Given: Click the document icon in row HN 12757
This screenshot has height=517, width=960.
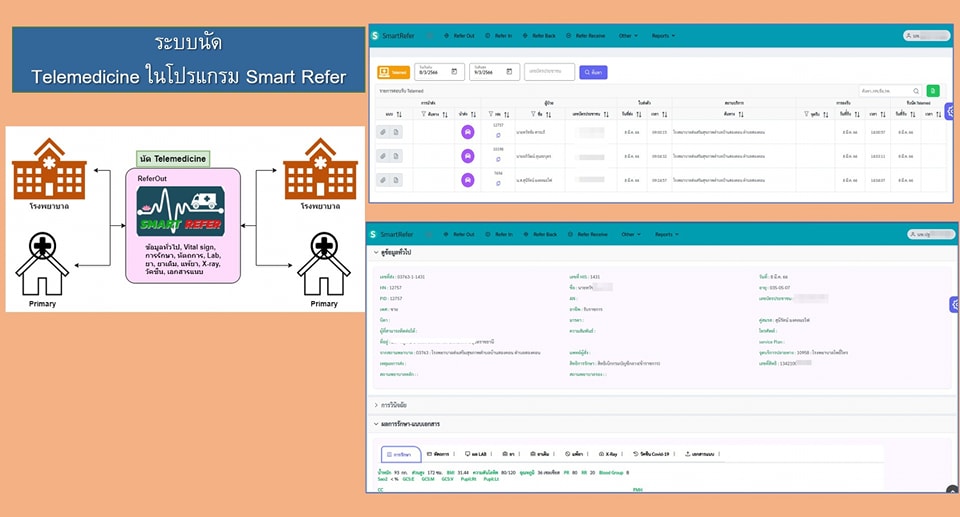Looking at the screenshot, I should coord(396,132).
